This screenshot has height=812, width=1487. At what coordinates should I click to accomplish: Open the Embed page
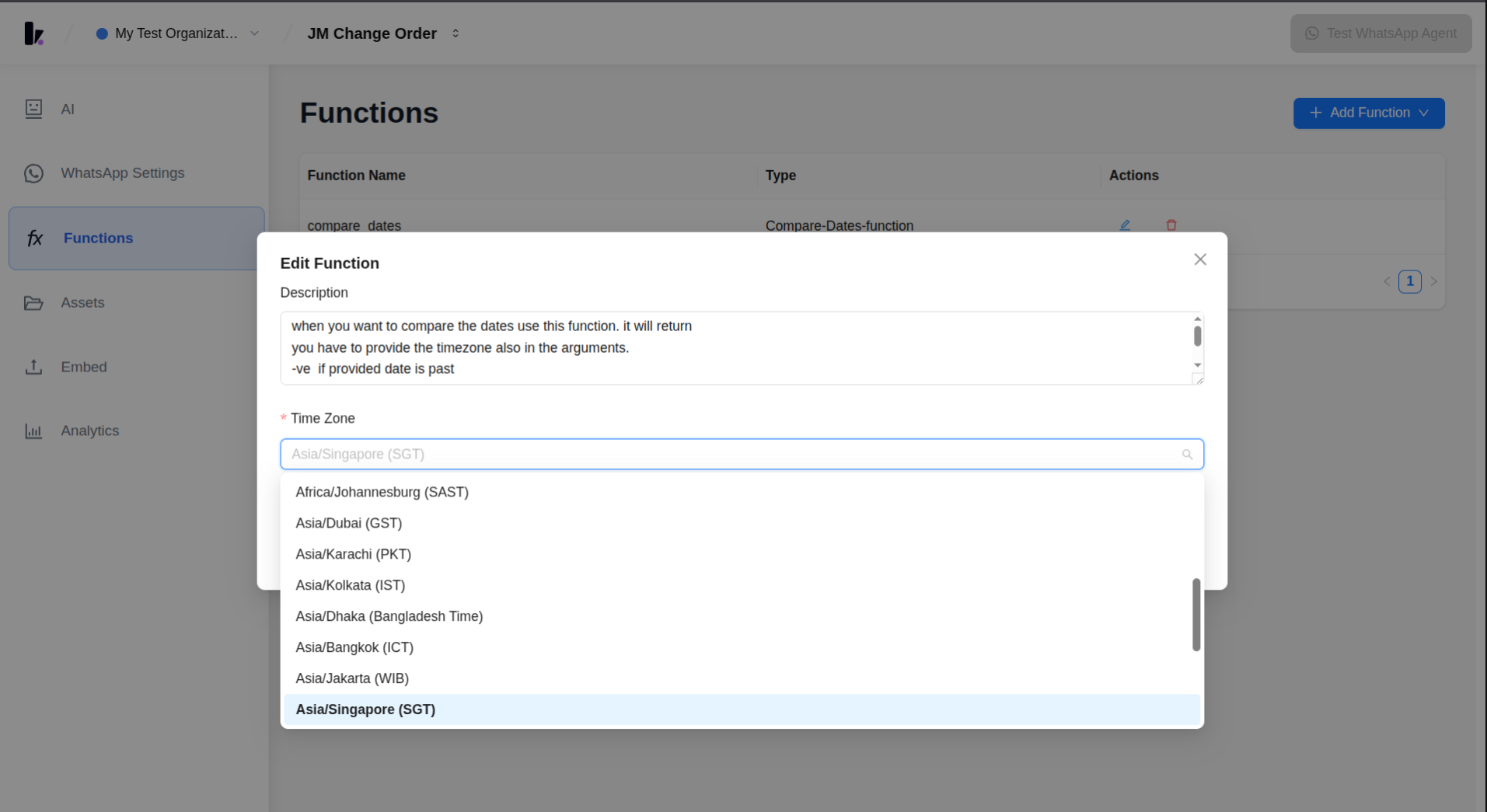pyautogui.click(x=136, y=367)
